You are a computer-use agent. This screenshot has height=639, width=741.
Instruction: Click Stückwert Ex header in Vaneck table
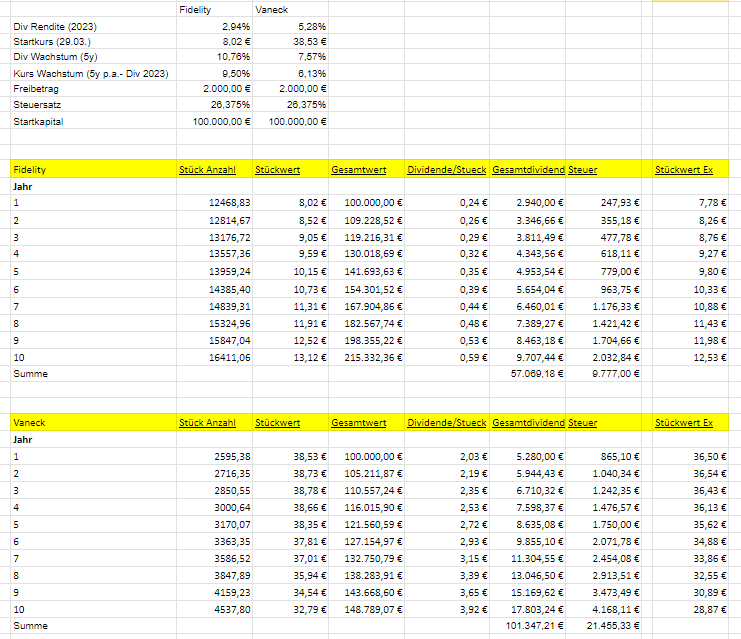[x=684, y=423]
